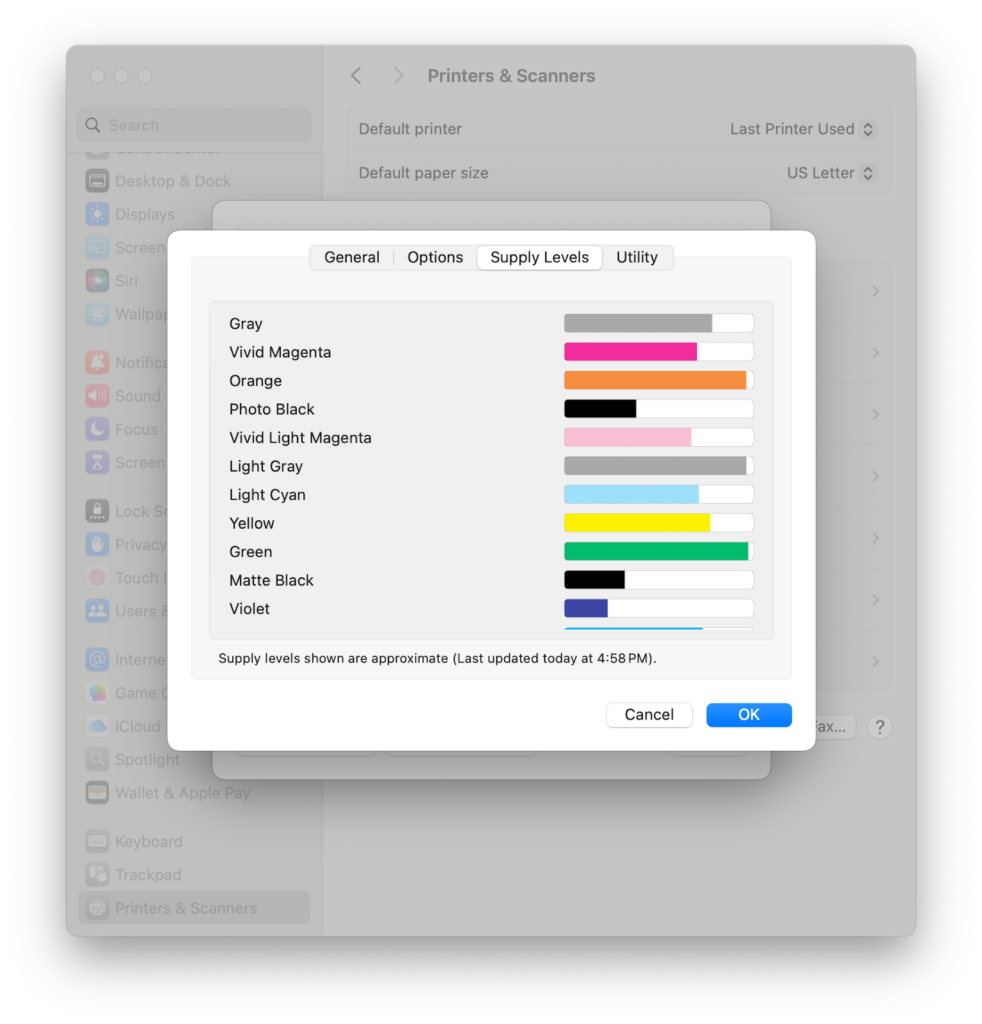
Task: Open the Default printer dropdown
Action: pyautogui.click(x=866, y=128)
